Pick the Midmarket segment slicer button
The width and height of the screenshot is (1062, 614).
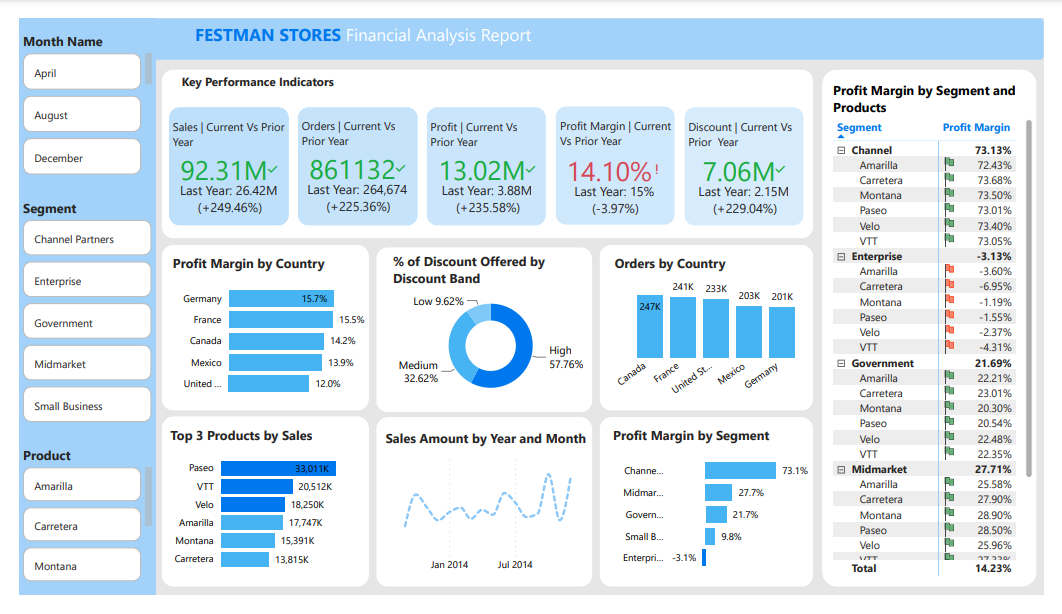[x=87, y=364]
